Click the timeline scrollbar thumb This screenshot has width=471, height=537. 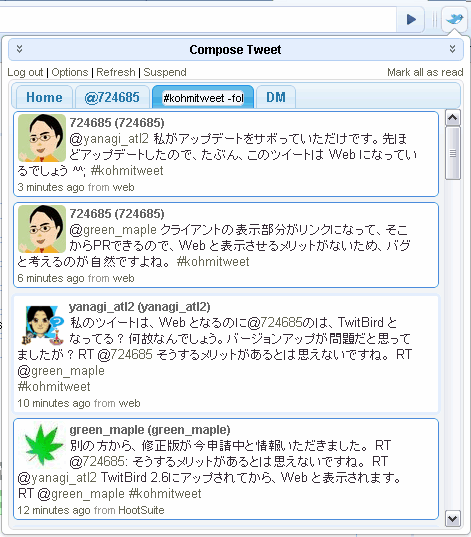[x=453, y=153]
